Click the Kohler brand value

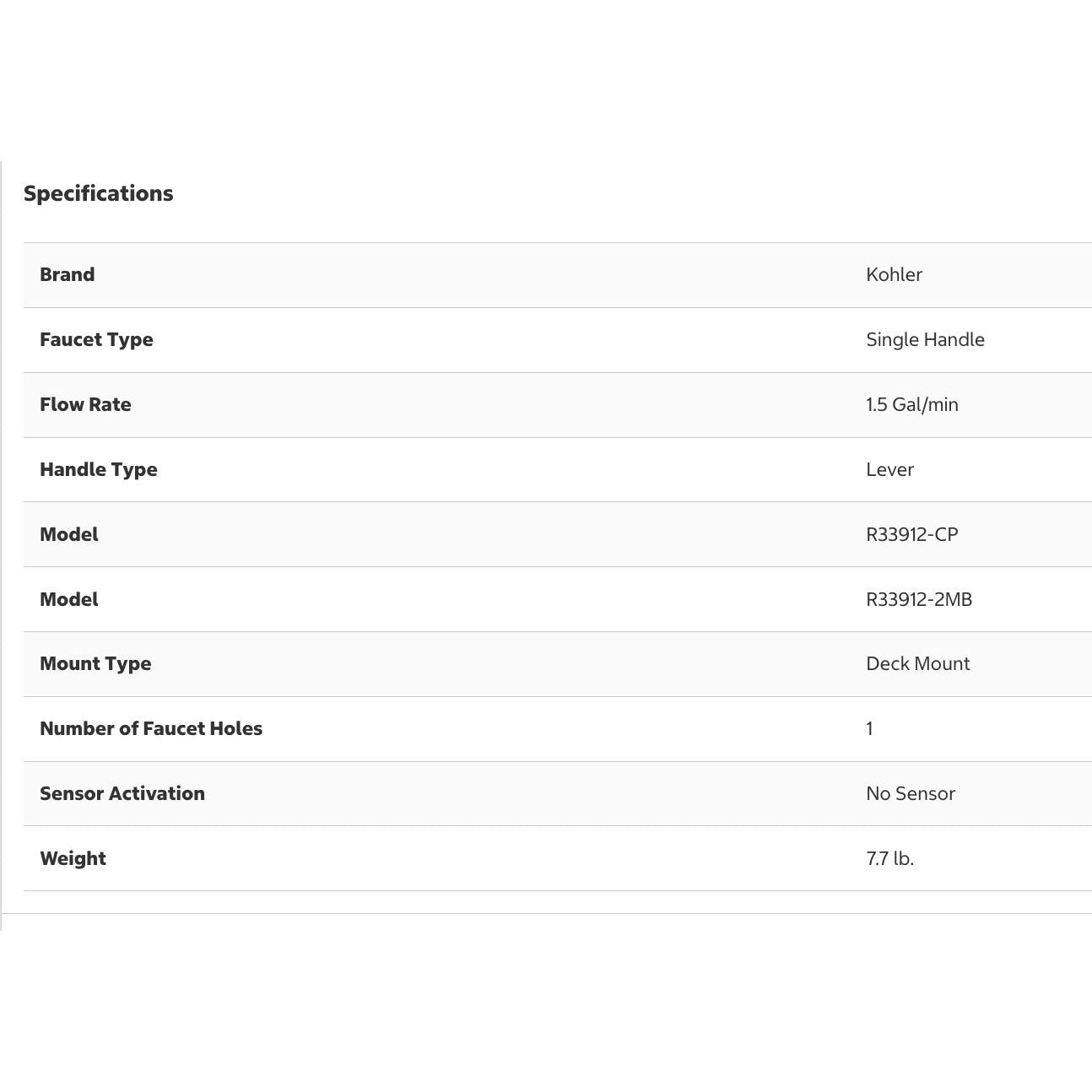[x=894, y=274]
